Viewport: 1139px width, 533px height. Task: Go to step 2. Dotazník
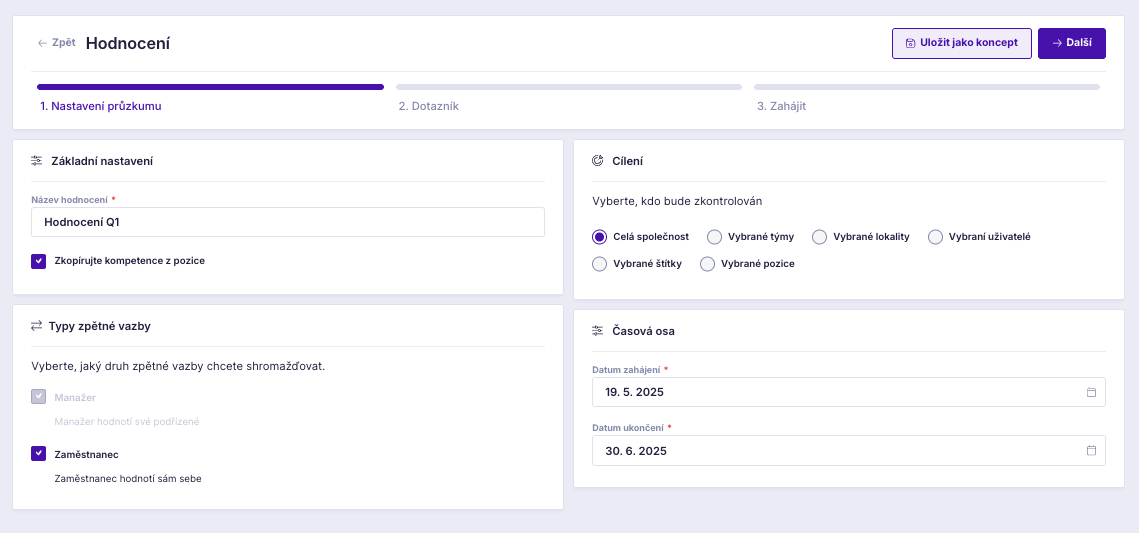pyautogui.click(x=429, y=106)
